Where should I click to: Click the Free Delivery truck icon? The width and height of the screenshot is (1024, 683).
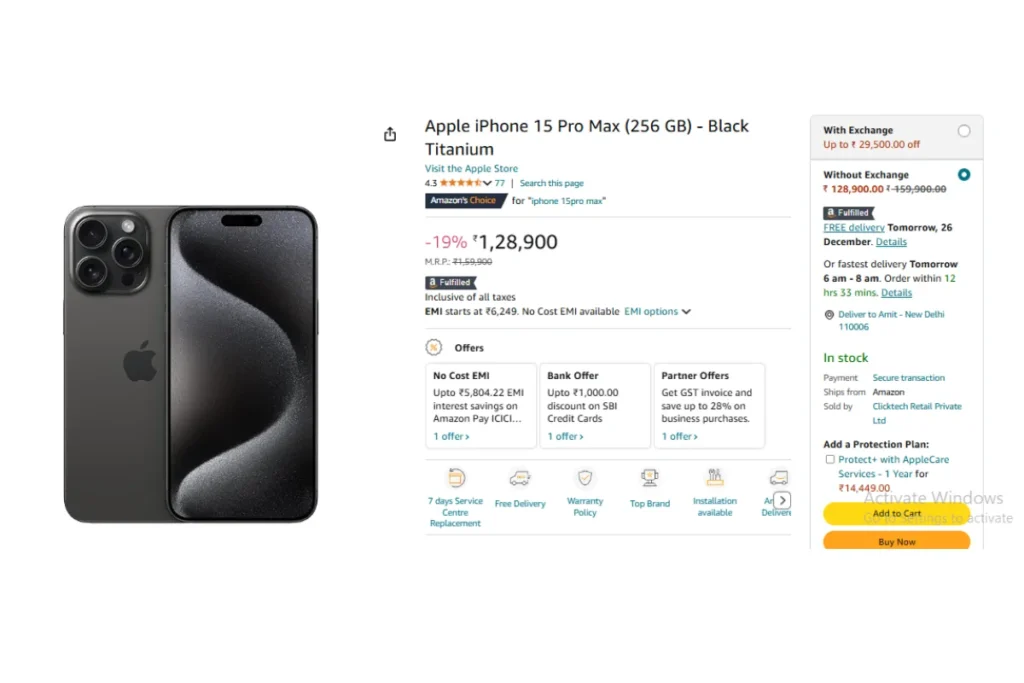coord(520,479)
